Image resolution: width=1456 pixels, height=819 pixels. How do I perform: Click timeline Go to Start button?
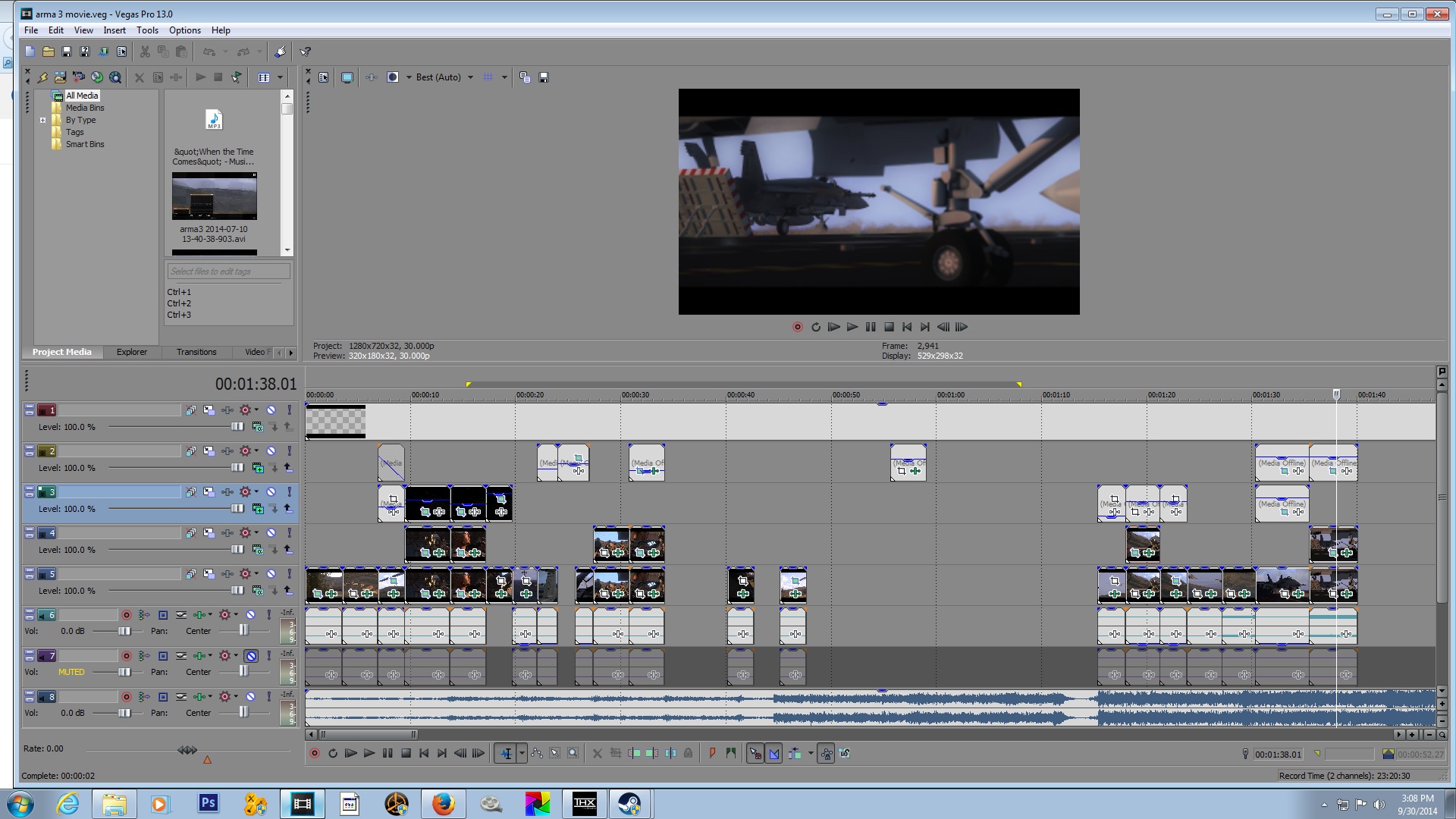pos(424,753)
